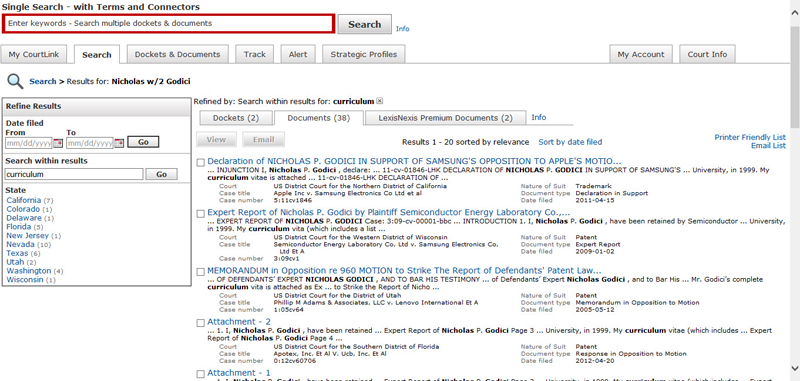Open the LexisNexis Premium Documents (2) tab
The image size is (800, 381).
tap(445, 118)
